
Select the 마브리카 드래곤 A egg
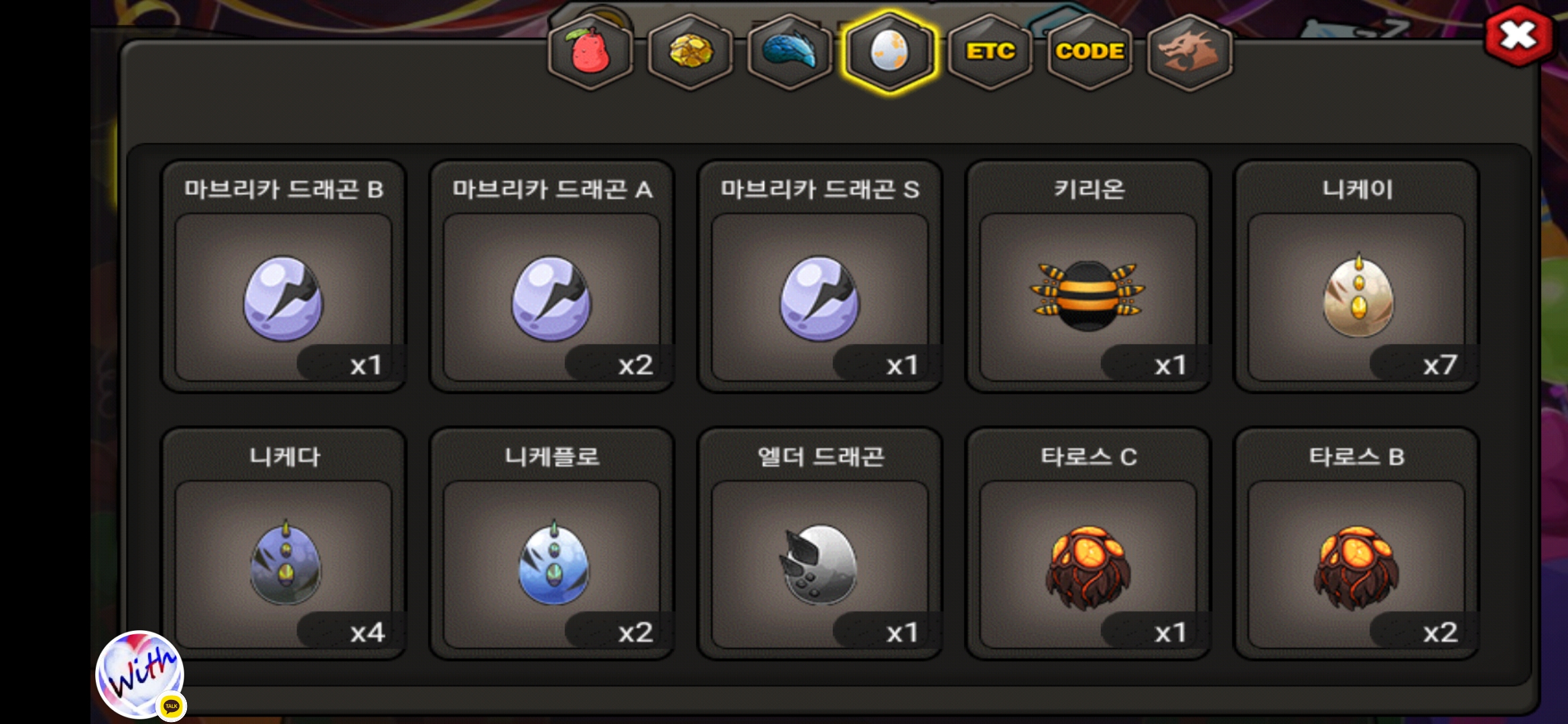click(x=551, y=276)
